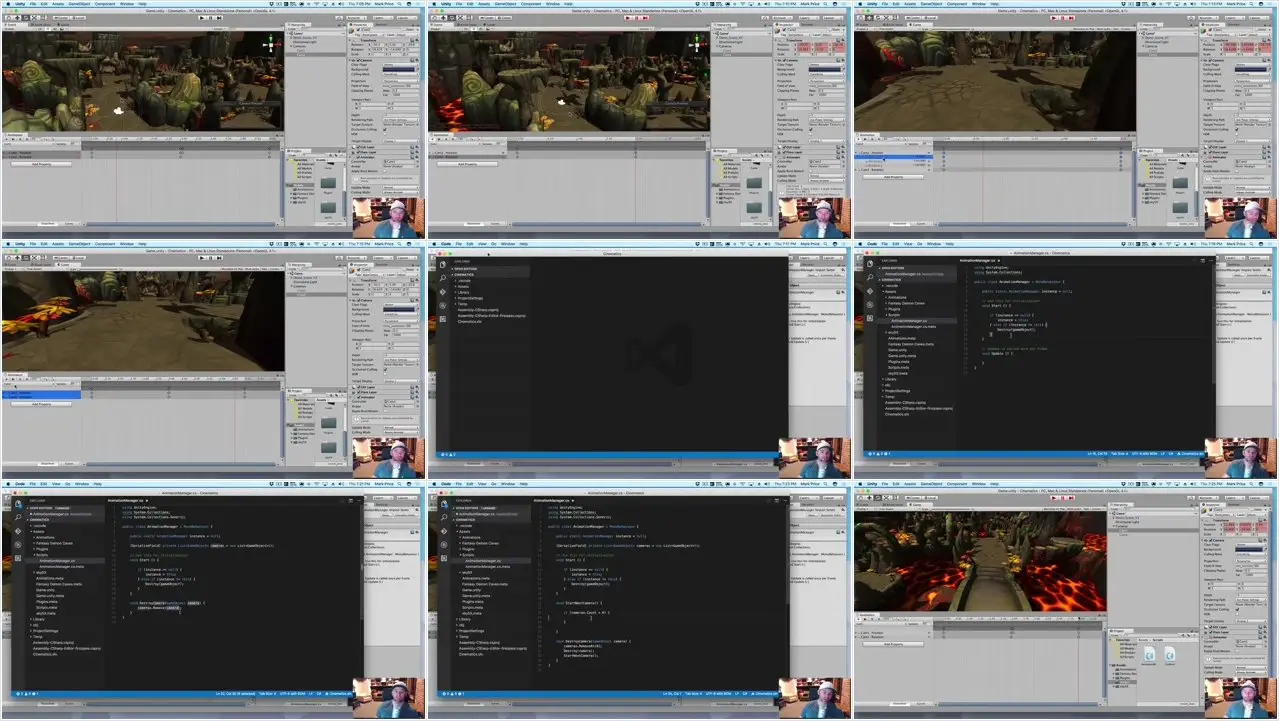
Task: Click split editor icon in the 7:21 PM VS Code frame
Action: tap(350, 501)
